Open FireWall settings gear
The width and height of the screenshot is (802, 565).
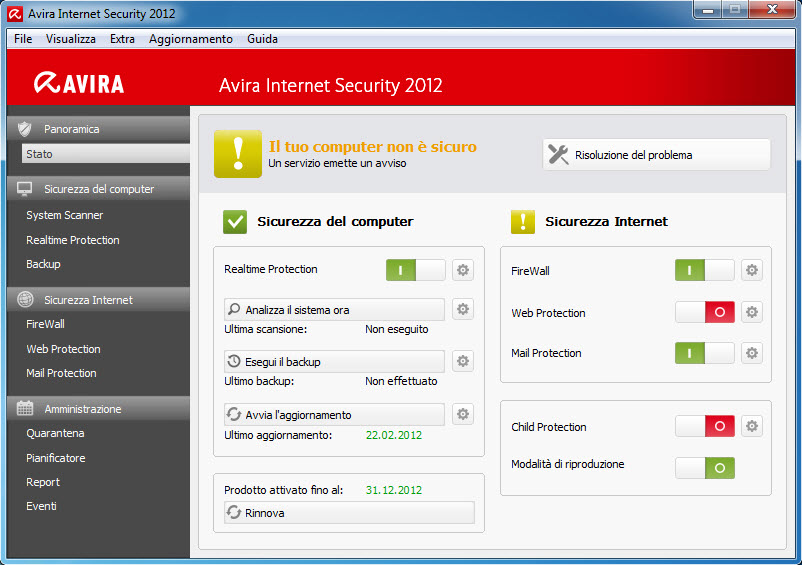tap(752, 270)
